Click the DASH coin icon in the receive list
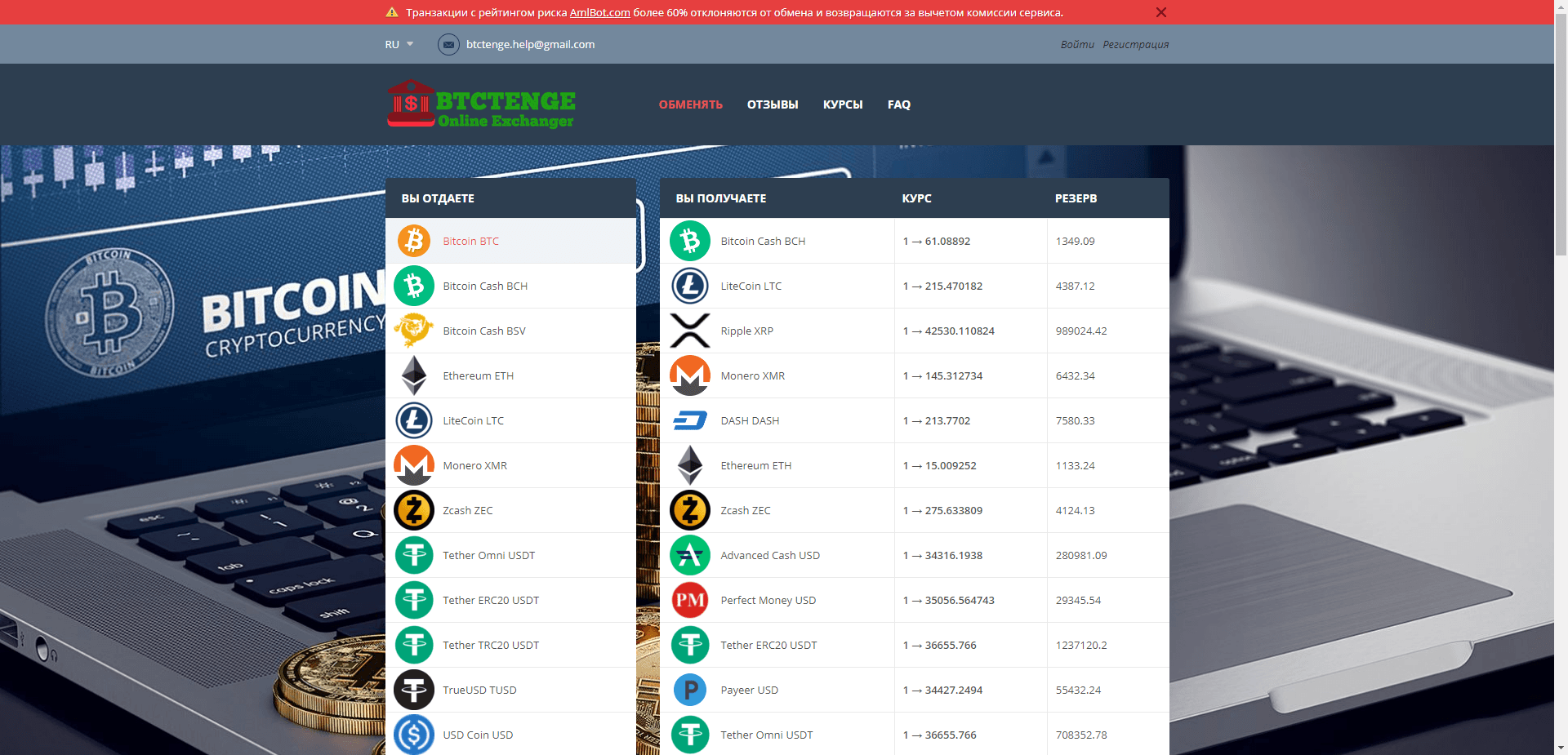 (690, 420)
